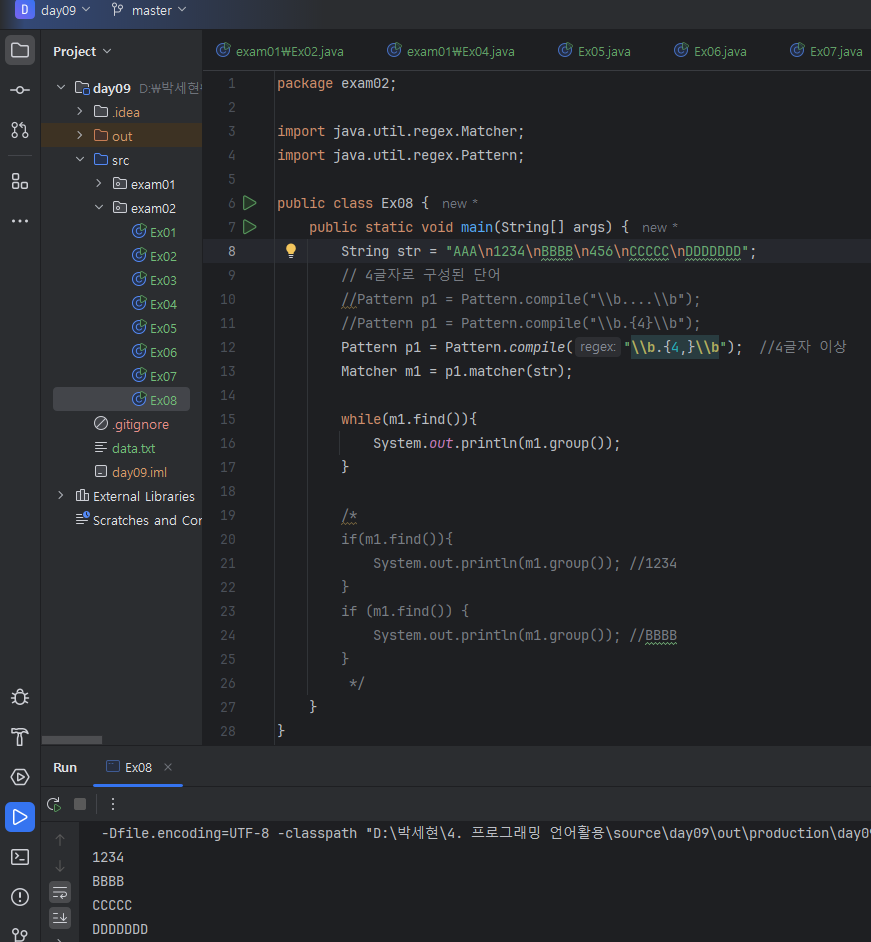The height and width of the screenshot is (942, 871).
Task: Go up the stack trace arrow
Action: click(x=60, y=840)
